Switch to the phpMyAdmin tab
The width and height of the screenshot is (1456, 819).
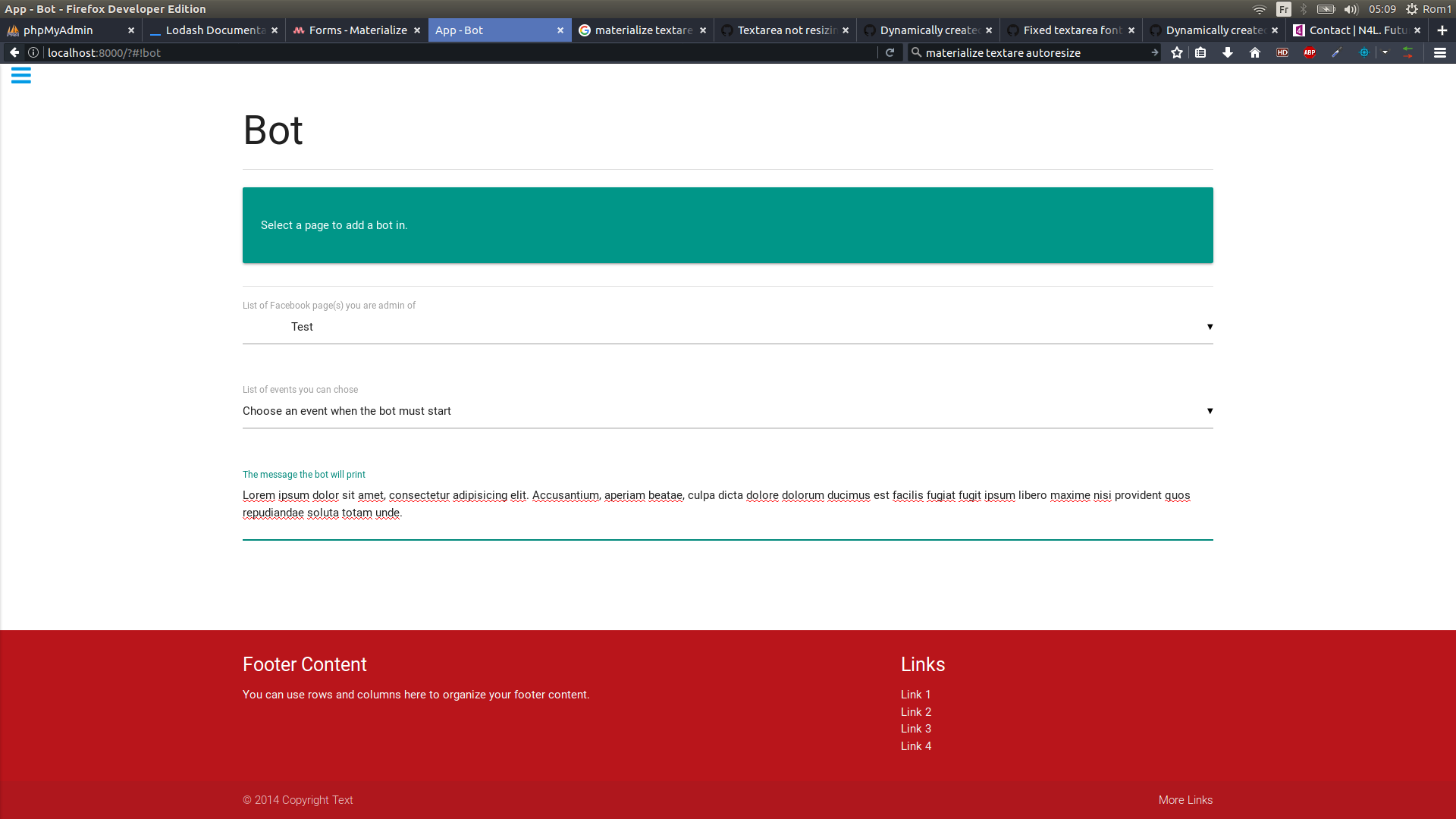58,30
